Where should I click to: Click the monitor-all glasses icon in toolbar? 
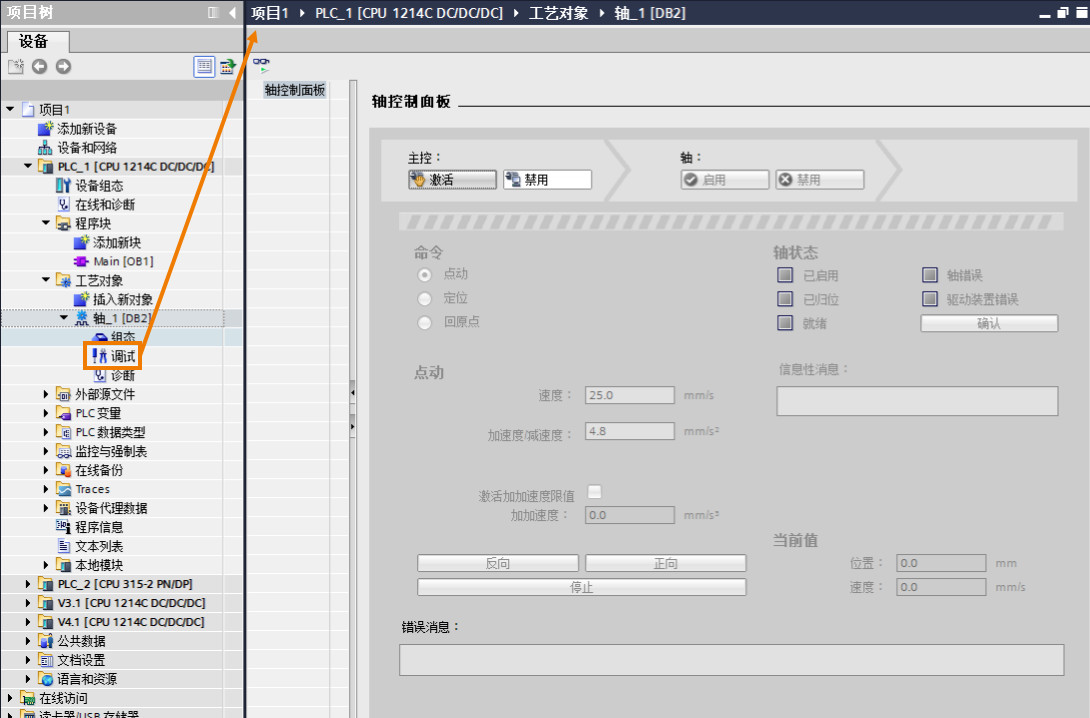pyautogui.click(x=261, y=65)
